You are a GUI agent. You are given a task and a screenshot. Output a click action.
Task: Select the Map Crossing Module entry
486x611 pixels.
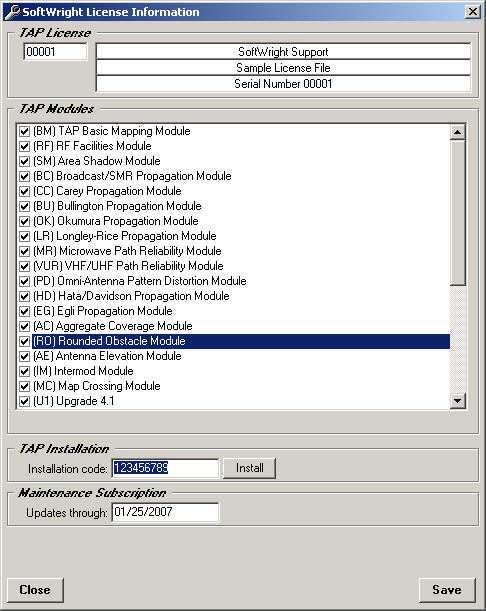tap(97, 386)
